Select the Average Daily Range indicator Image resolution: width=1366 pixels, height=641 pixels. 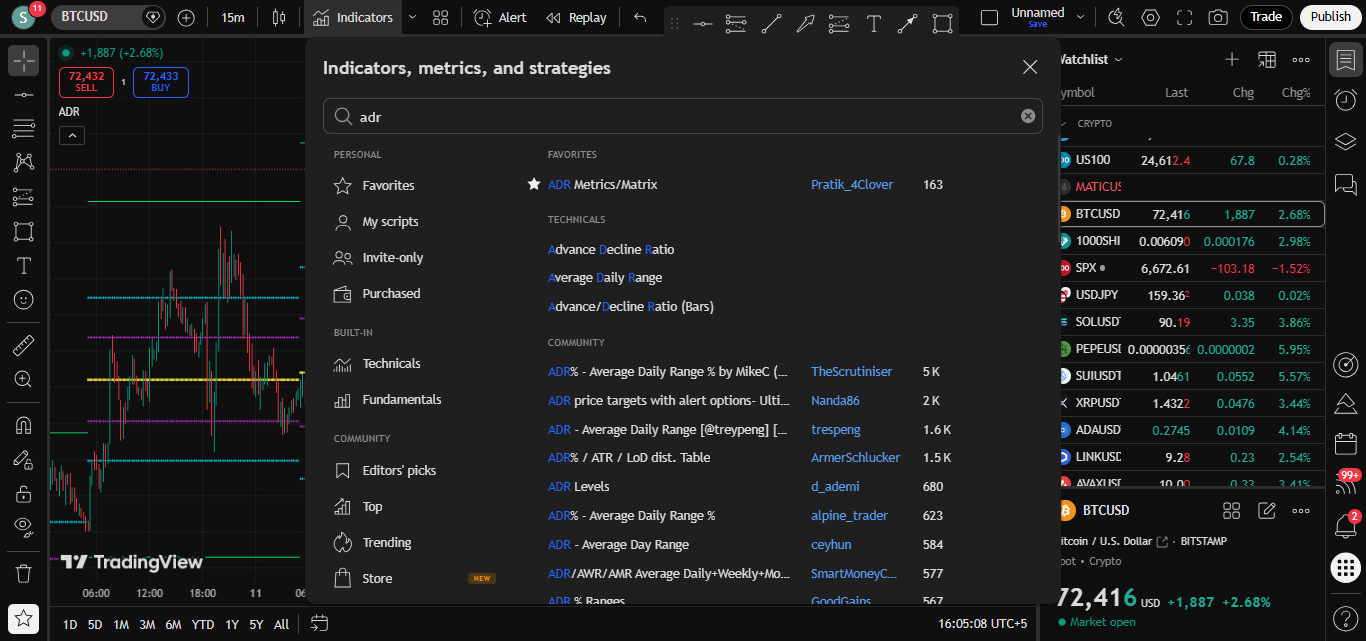point(605,278)
